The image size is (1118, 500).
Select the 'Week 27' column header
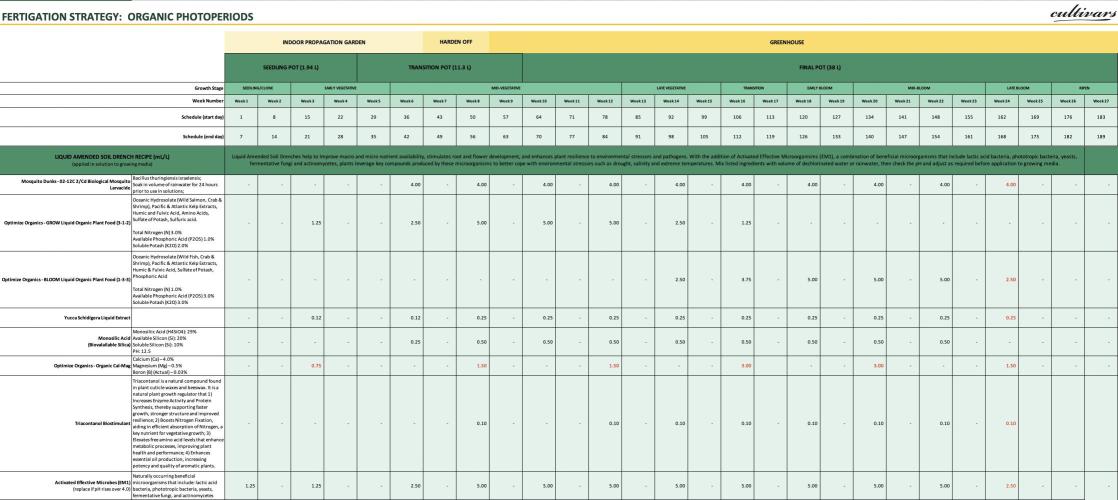tap(1102, 101)
